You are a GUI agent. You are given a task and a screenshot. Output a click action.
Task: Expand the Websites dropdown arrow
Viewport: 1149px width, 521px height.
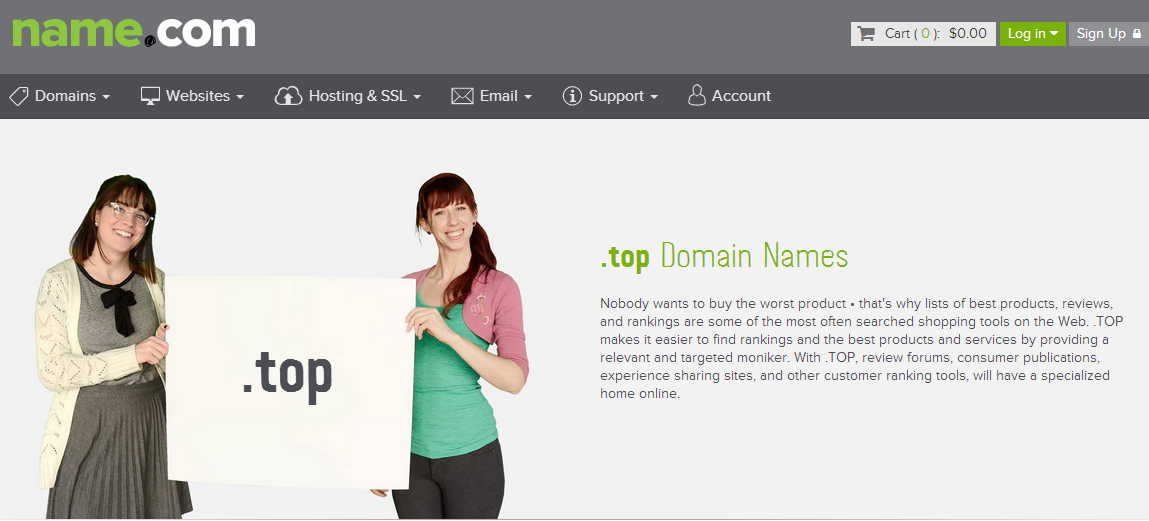pos(240,97)
